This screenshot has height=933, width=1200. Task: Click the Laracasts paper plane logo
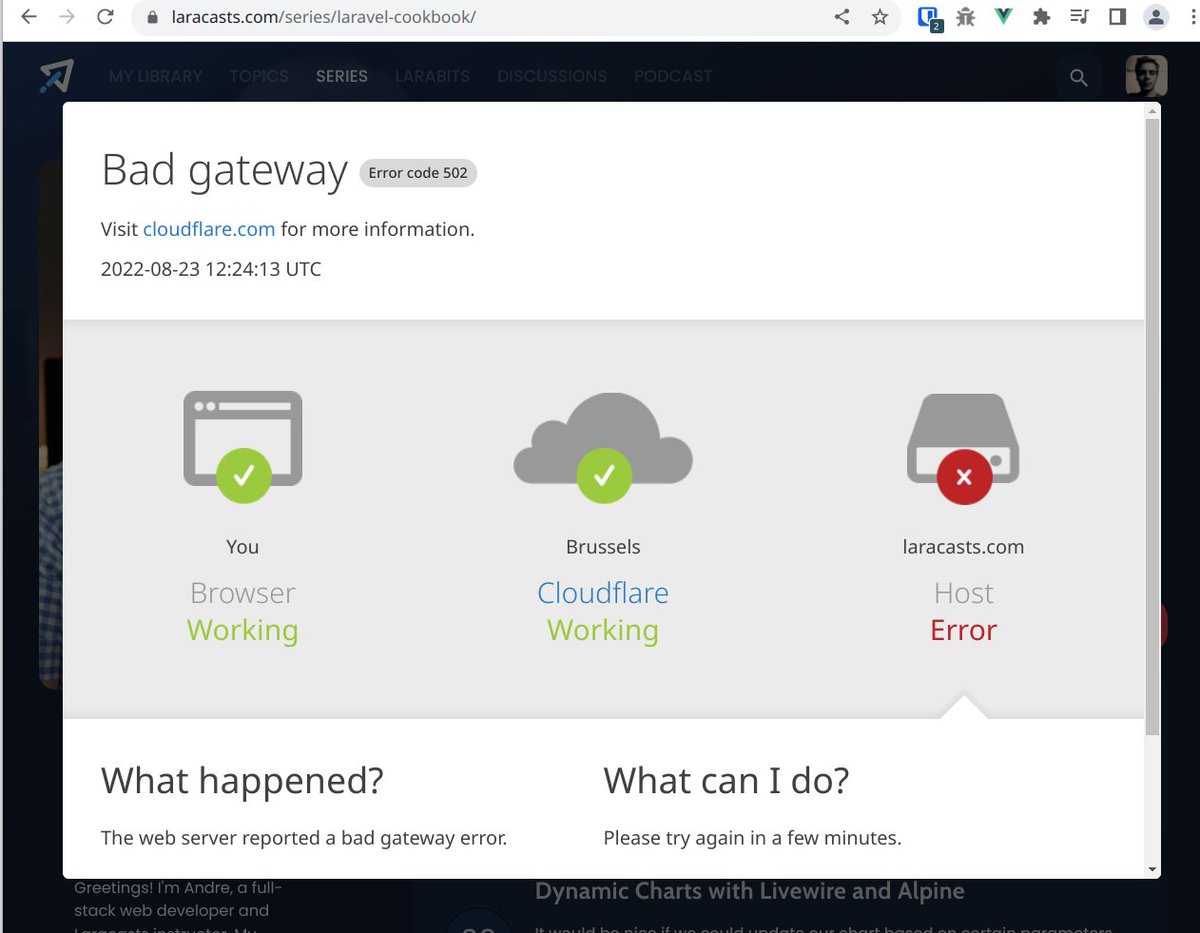(56, 76)
